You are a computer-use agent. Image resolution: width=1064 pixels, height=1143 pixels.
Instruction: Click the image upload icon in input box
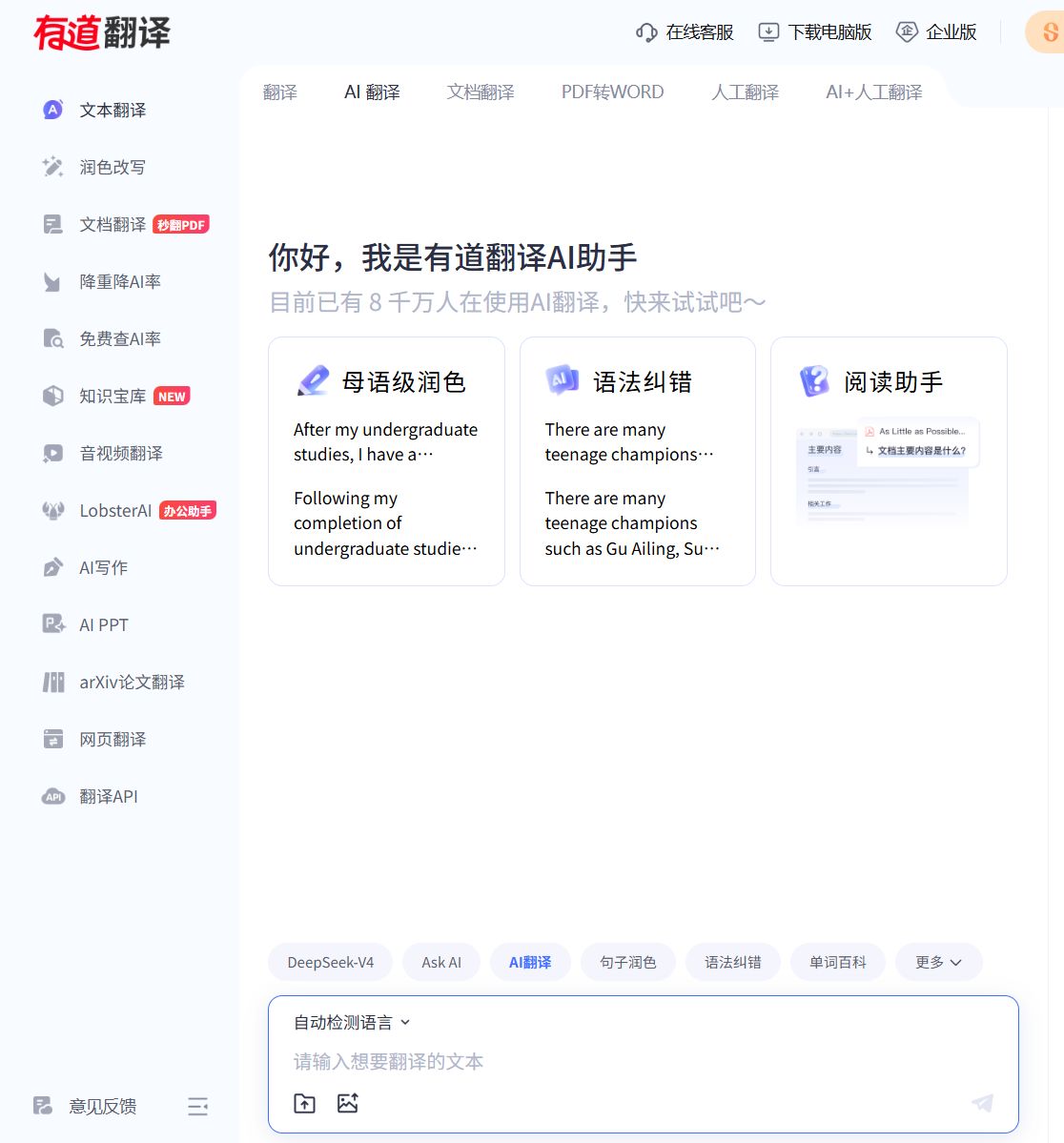point(348,1103)
